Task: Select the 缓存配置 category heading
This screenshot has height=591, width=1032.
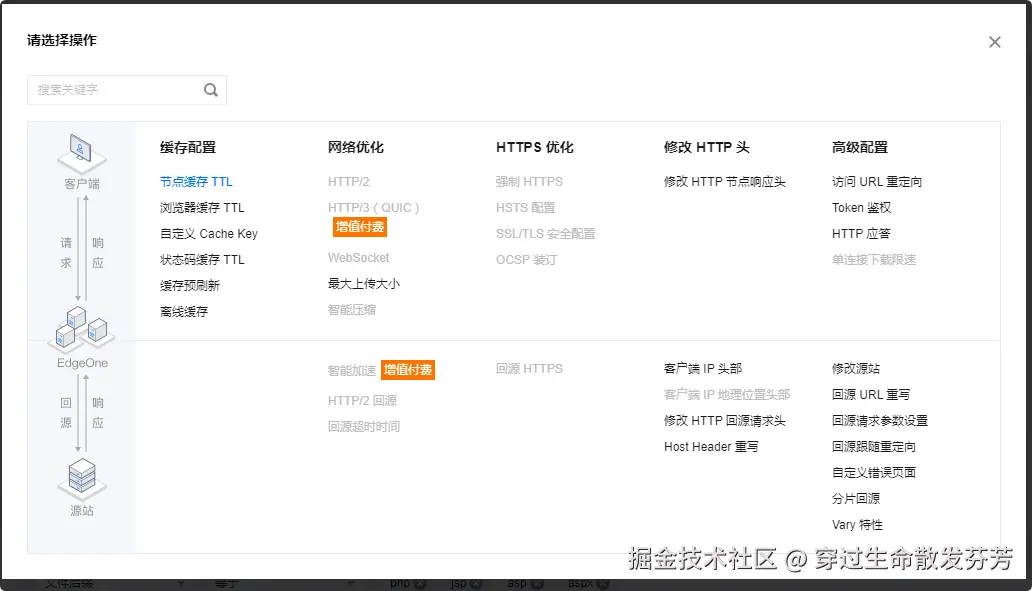Action: tap(187, 146)
